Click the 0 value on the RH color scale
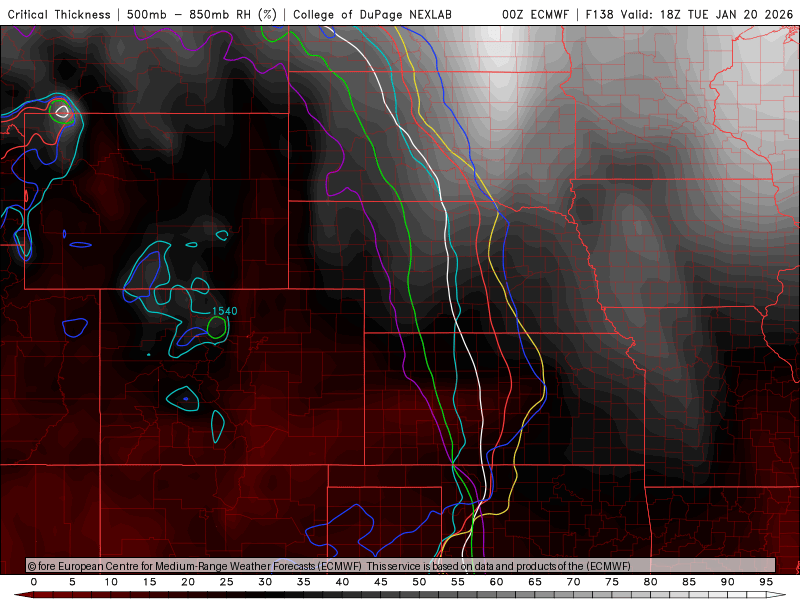The height and width of the screenshot is (600, 800). pos(34,582)
